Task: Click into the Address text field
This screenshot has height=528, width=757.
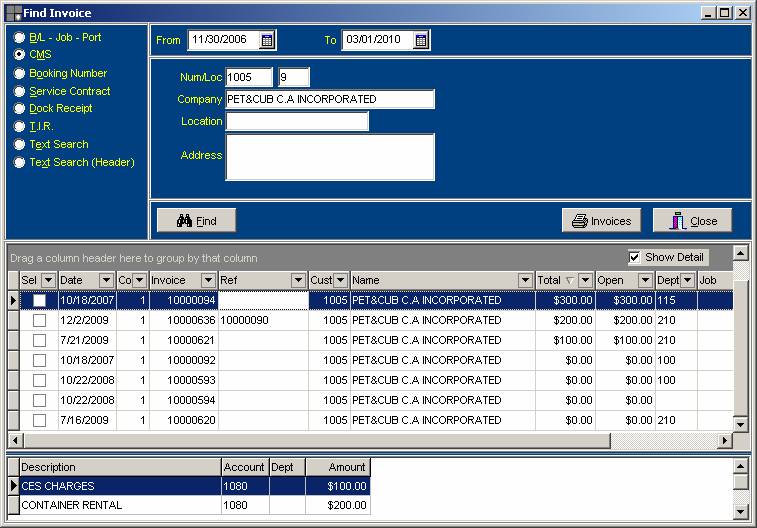Action: coord(330,157)
